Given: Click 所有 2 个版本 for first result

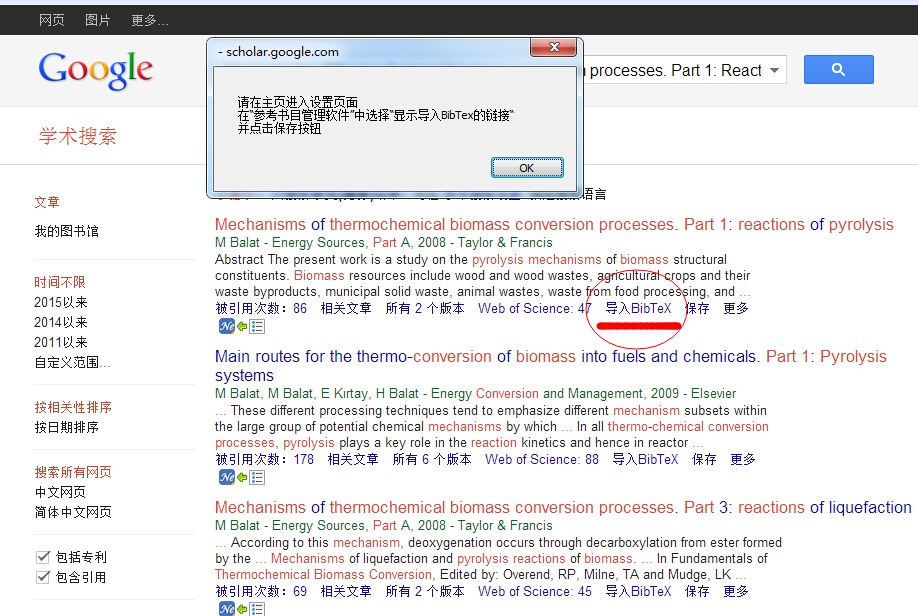Looking at the screenshot, I should (425, 308).
